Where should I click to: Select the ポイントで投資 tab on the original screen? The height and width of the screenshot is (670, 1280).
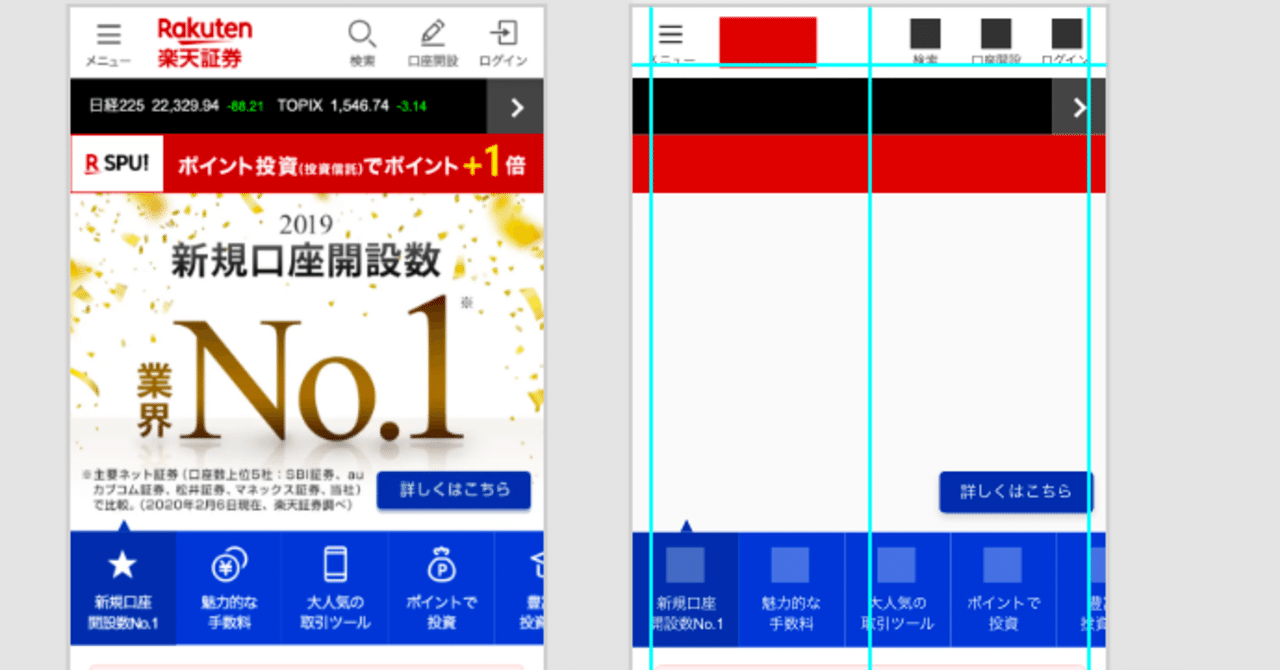click(442, 588)
